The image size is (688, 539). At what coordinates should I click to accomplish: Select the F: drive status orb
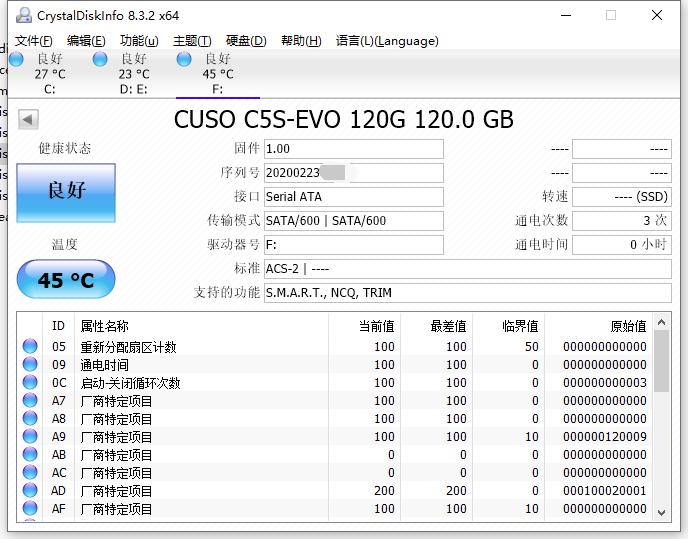tap(184, 59)
